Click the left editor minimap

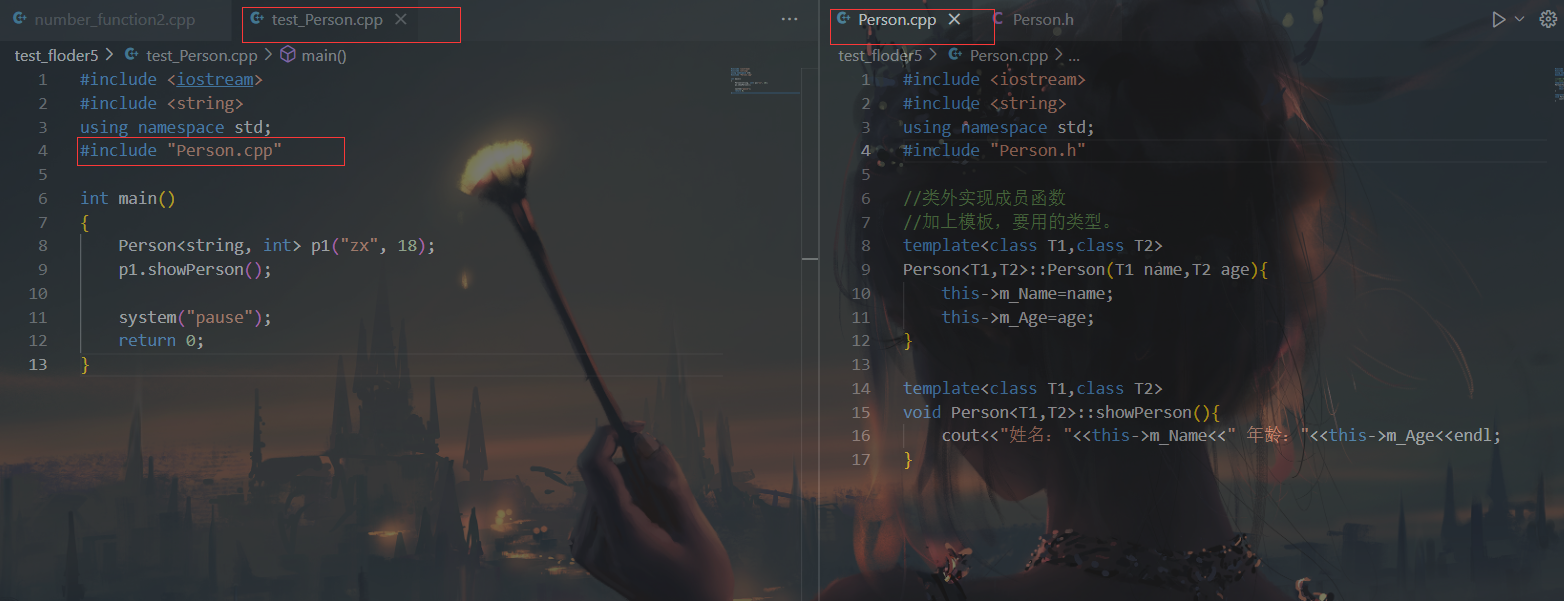tap(765, 80)
